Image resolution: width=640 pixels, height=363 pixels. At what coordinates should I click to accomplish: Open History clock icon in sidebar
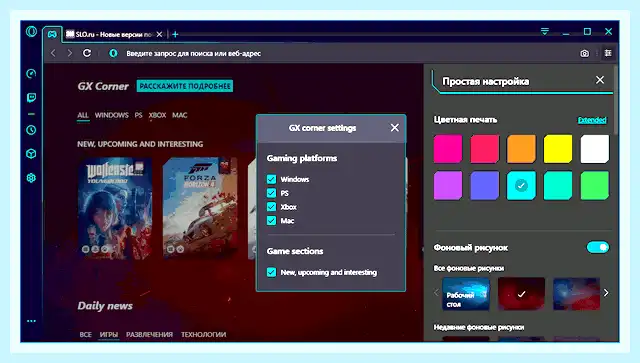point(31,130)
